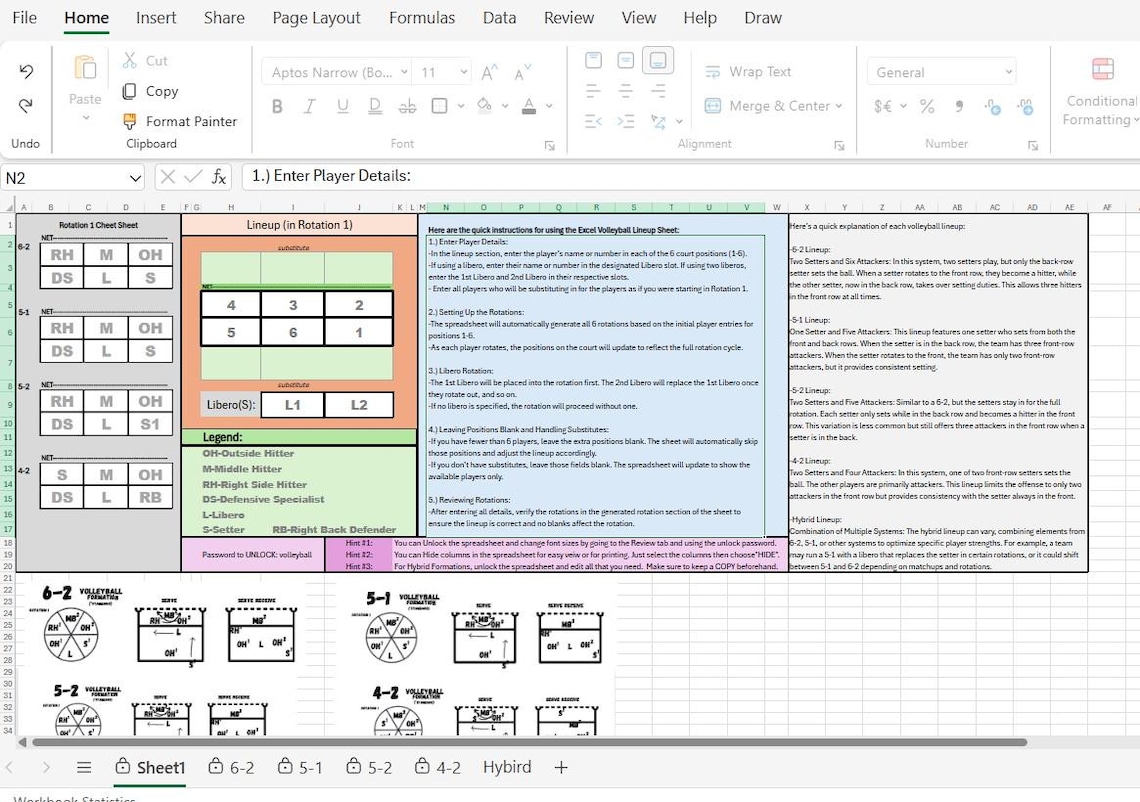The height and width of the screenshot is (802, 1140).
Task: Click the Format Painter tool
Action: [x=178, y=121]
